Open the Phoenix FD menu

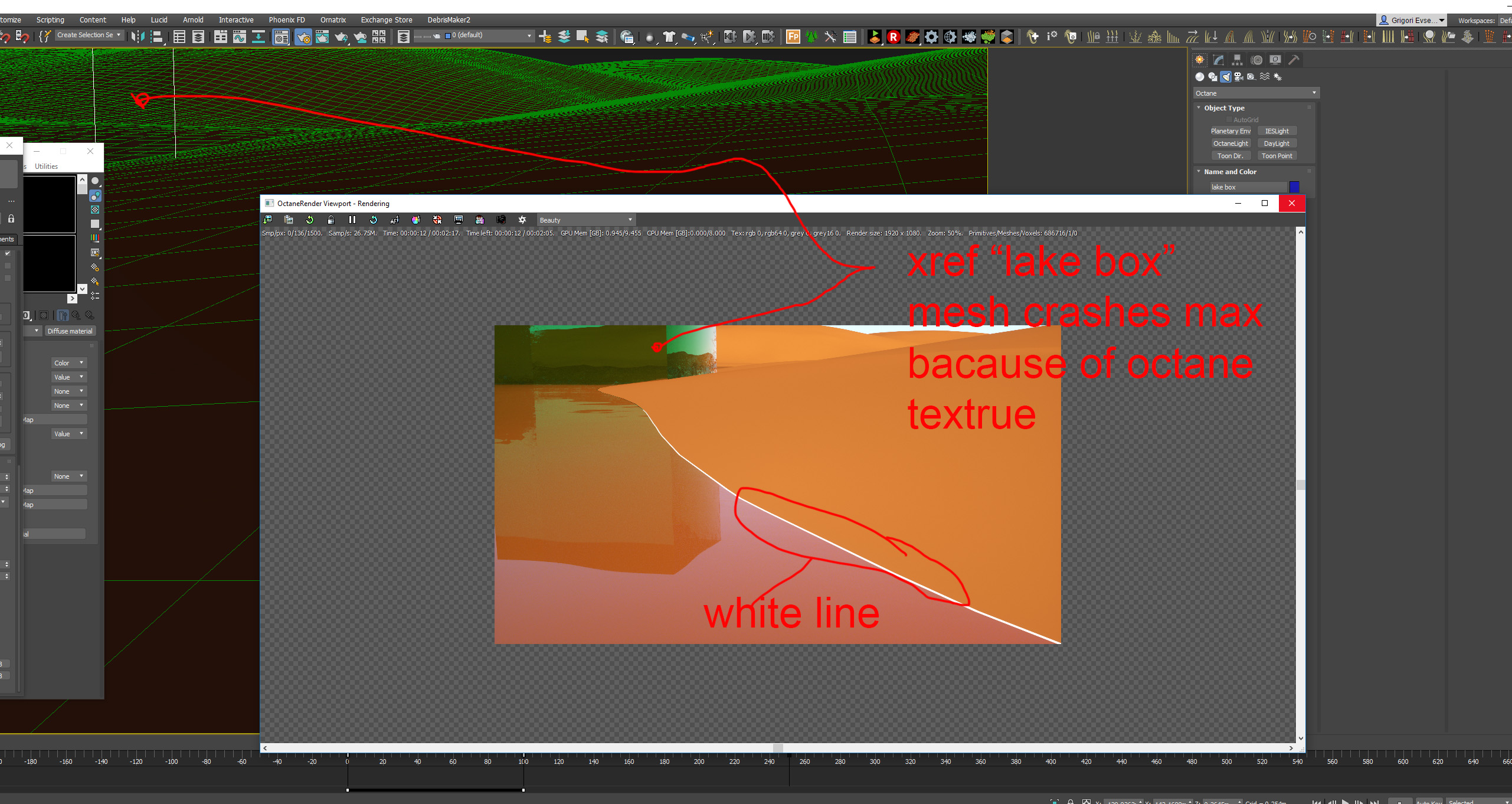[287, 19]
